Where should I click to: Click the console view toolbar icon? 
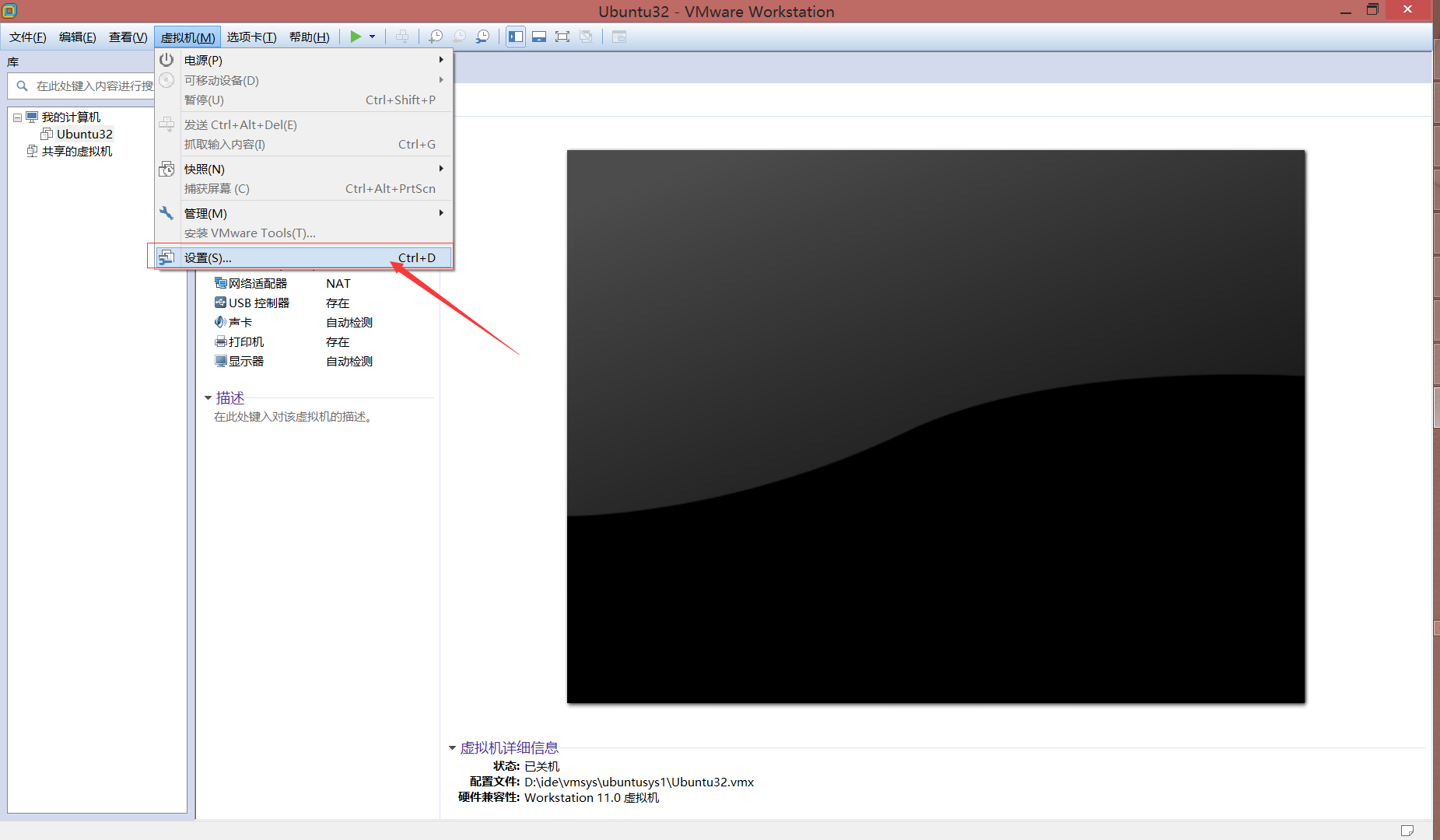click(619, 37)
